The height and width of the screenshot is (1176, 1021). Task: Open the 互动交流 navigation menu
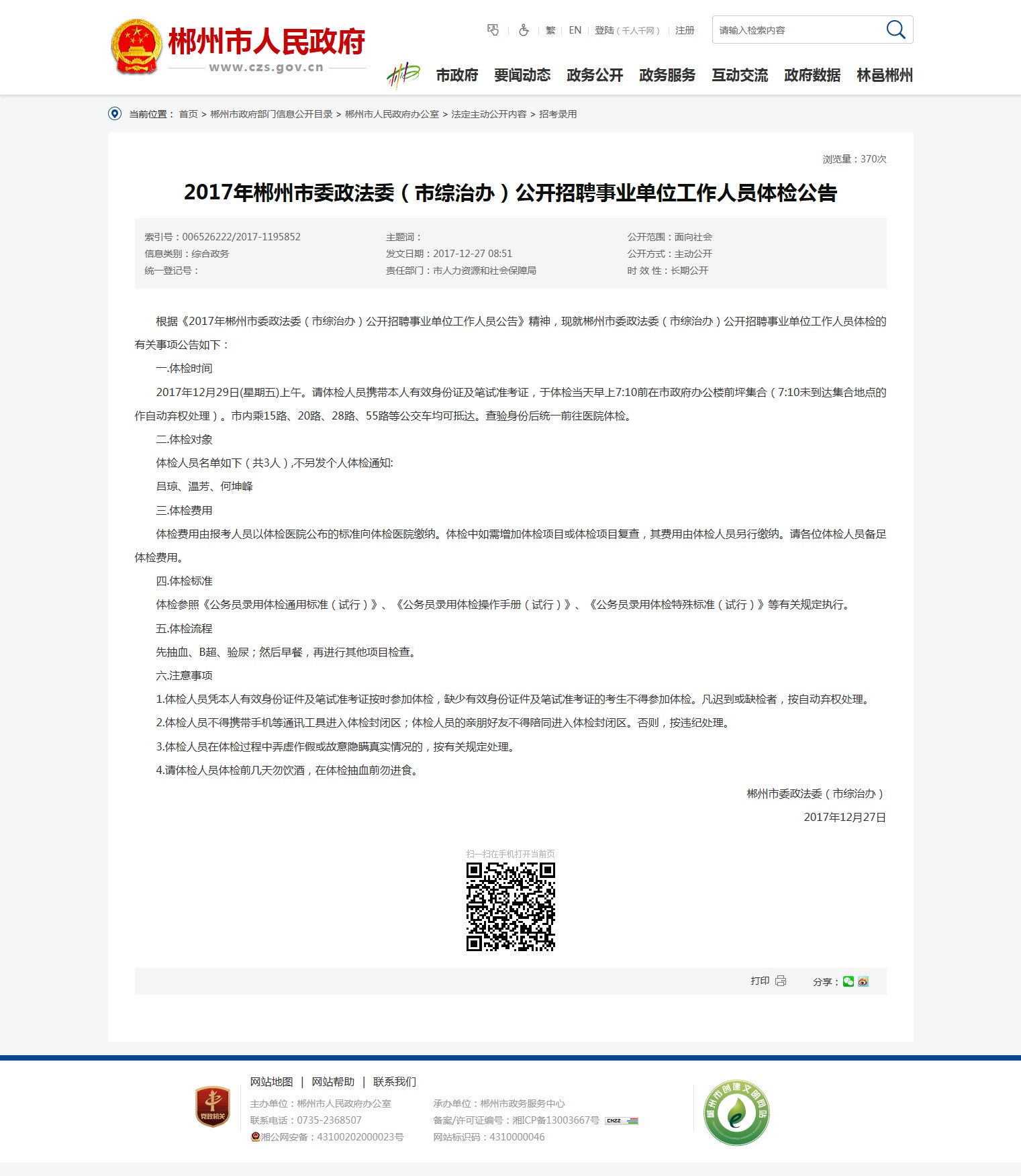[740, 75]
